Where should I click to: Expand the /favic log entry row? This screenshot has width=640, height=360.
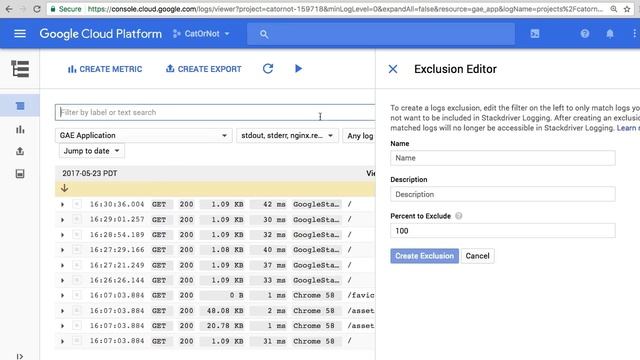62,296
